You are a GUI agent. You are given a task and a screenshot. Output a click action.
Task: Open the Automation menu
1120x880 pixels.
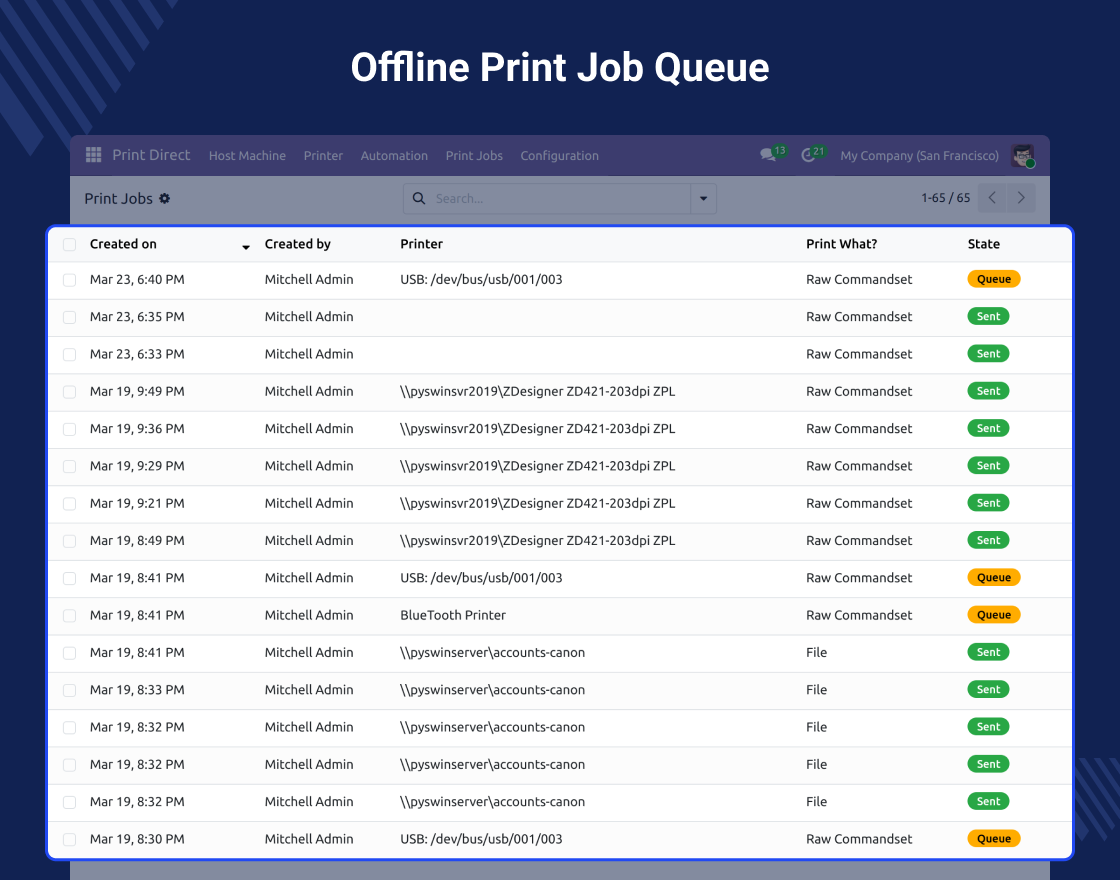(x=394, y=156)
